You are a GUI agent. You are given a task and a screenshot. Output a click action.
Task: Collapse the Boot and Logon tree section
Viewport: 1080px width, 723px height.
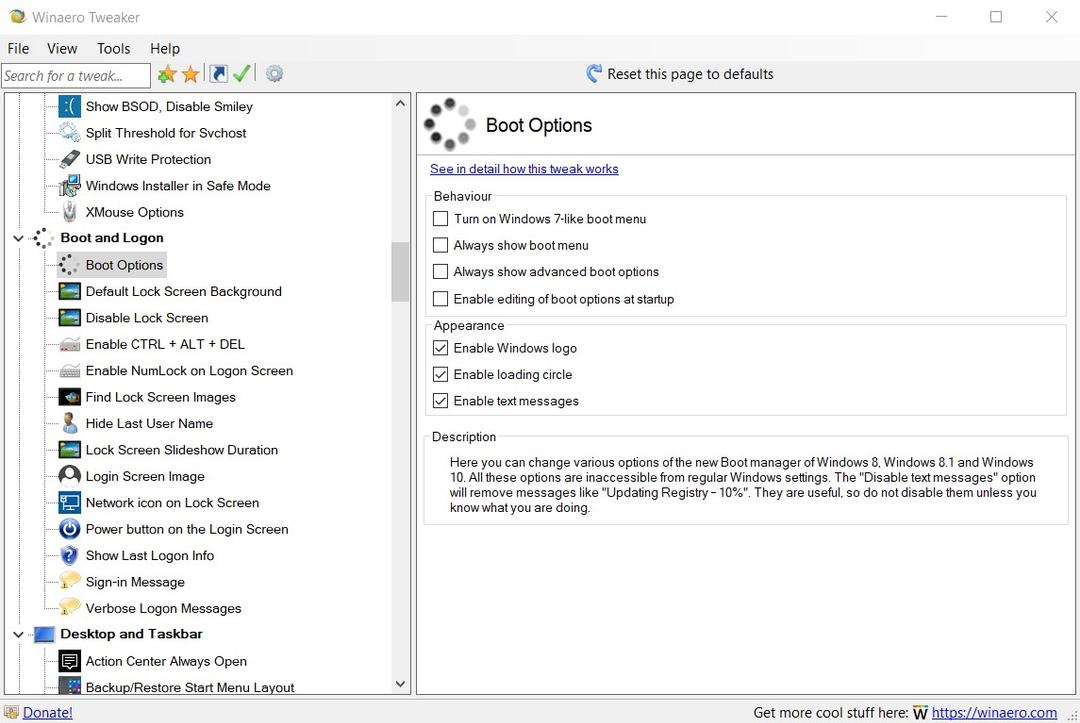point(18,238)
